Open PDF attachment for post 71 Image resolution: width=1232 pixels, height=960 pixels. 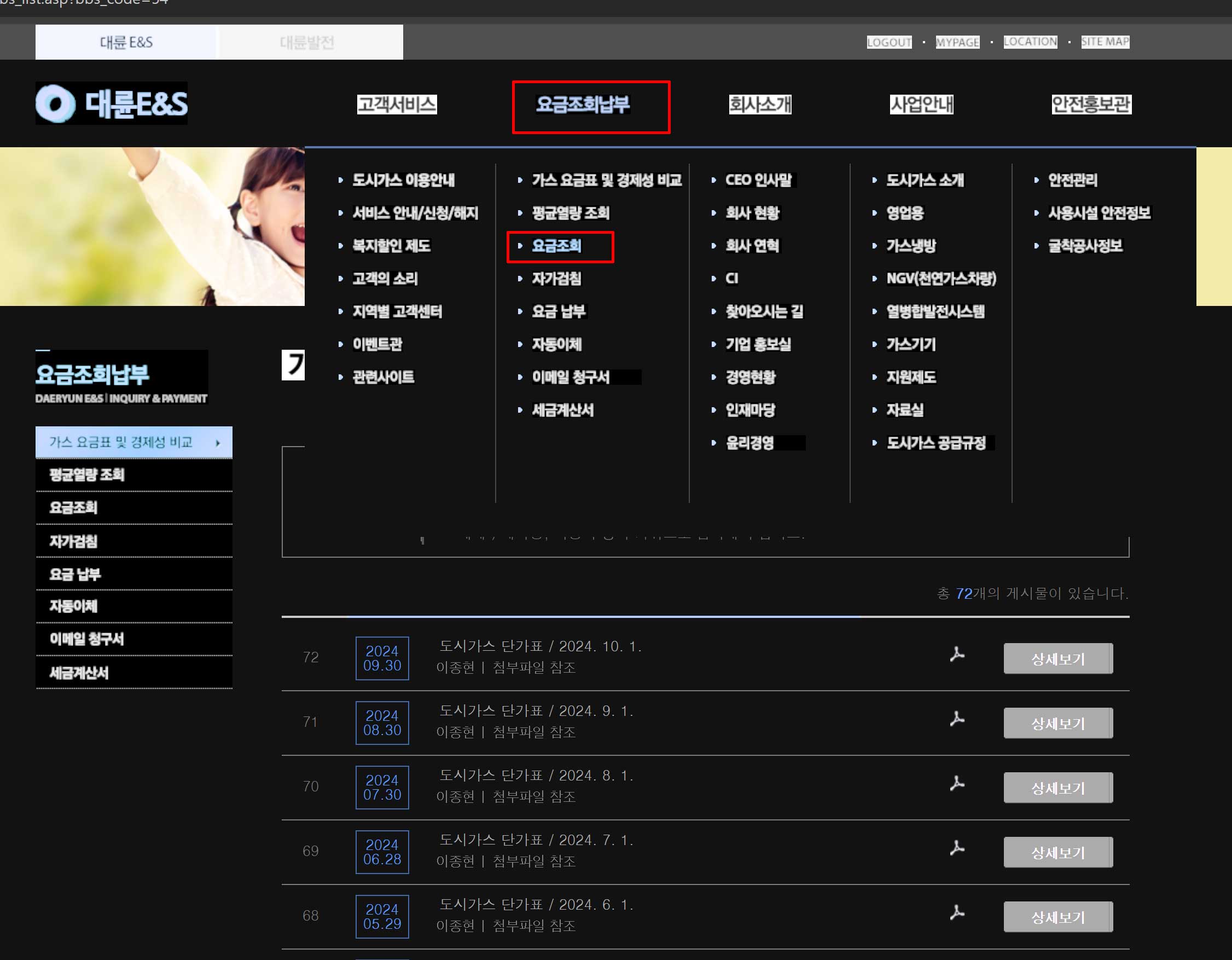click(x=957, y=719)
